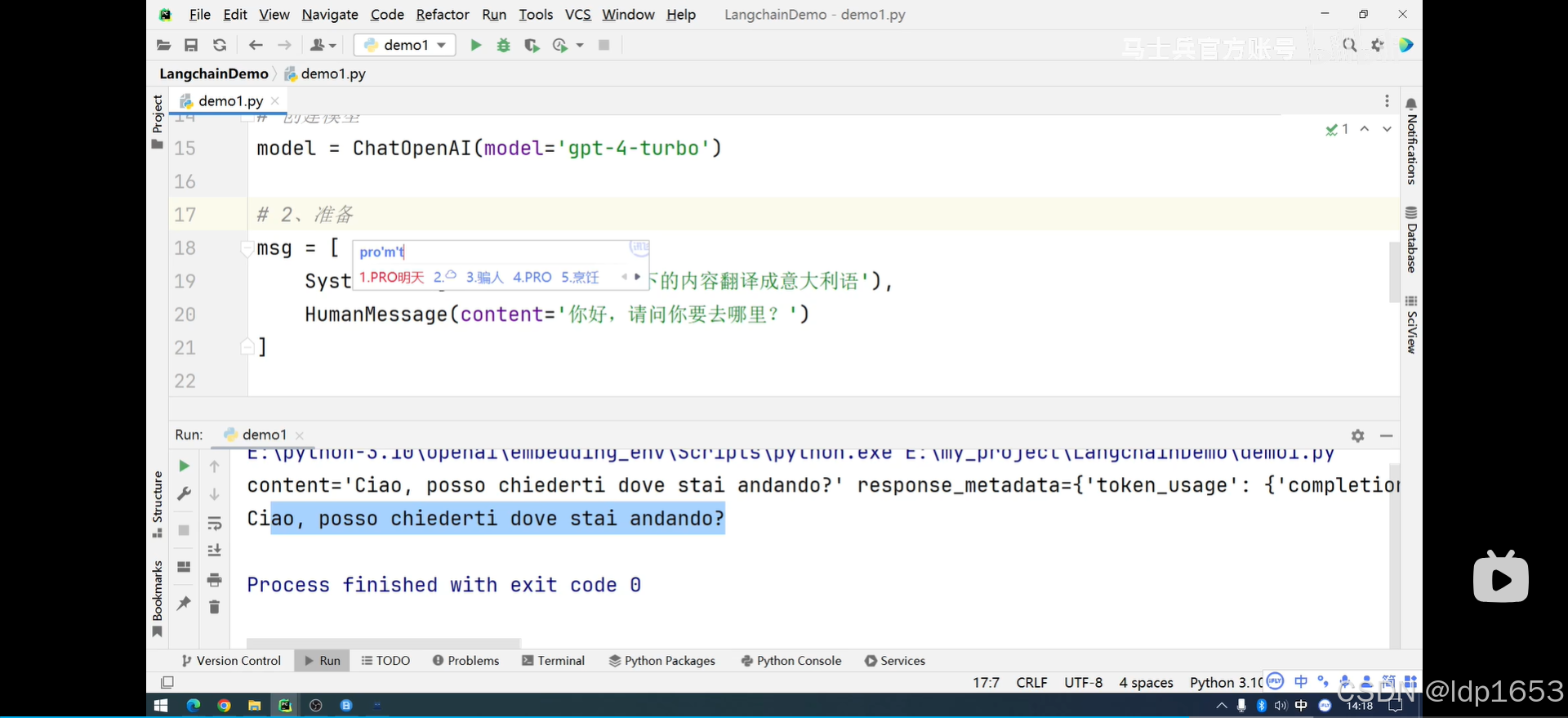Expand the profiler options dropdown arrow
This screenshot has height=718, width=1568.
[580, 45]
